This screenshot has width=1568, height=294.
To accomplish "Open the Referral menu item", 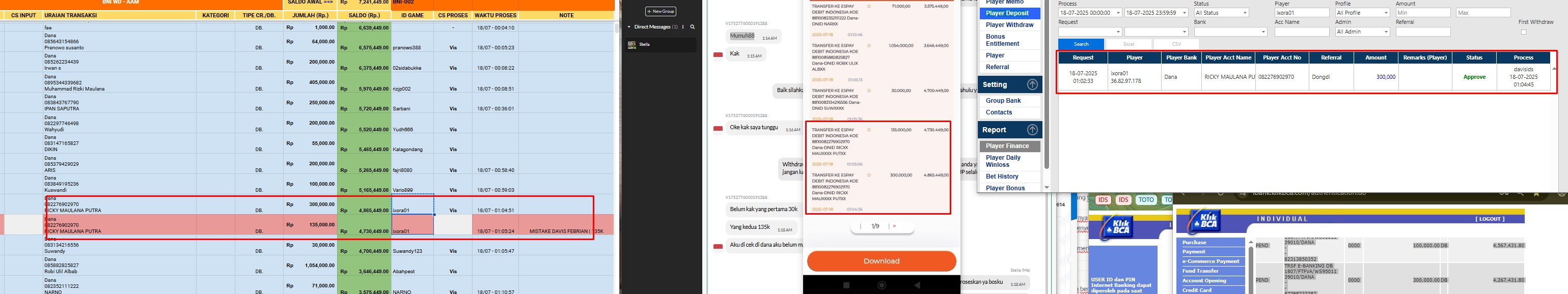I will click(1010, 67).
